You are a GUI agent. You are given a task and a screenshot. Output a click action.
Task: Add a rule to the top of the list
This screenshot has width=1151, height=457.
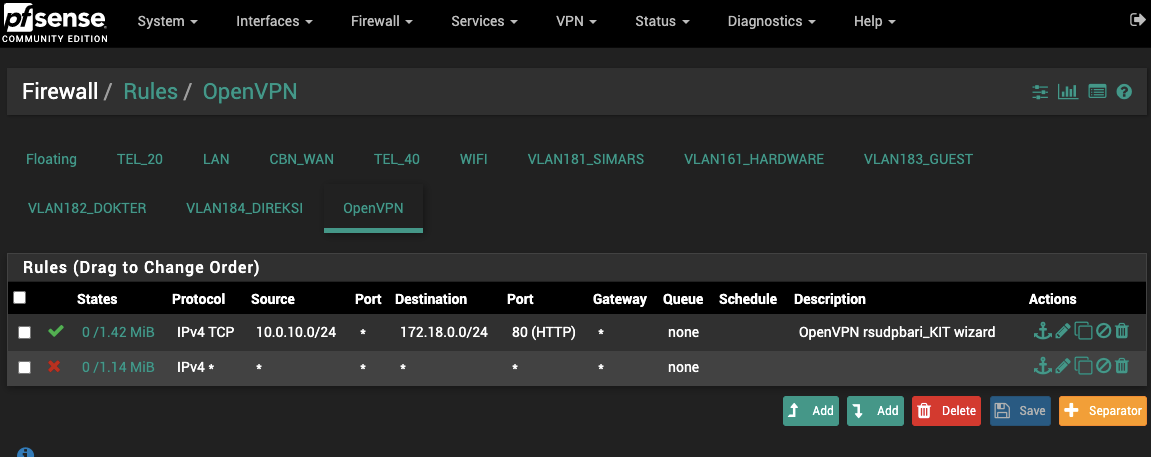point(812,411)
